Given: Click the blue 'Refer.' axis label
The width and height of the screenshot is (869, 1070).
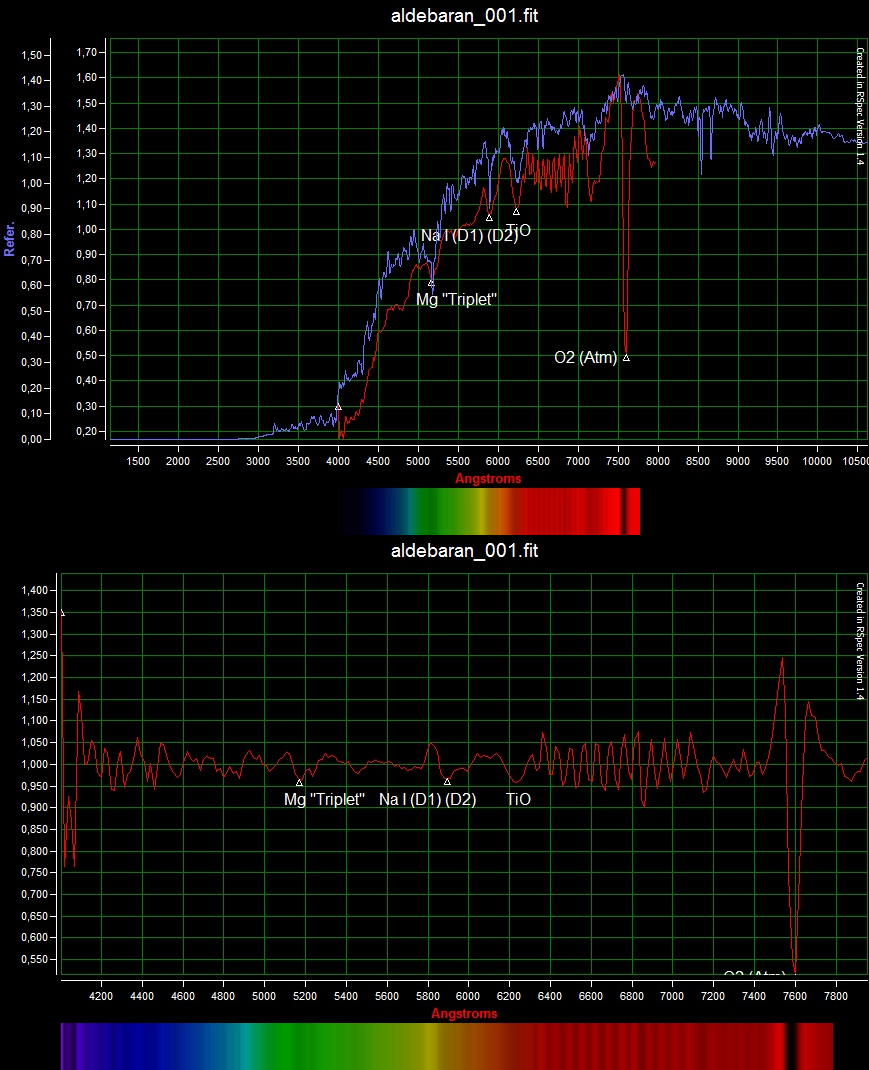Looking at the screenshot, I should [x=9, y=239].
